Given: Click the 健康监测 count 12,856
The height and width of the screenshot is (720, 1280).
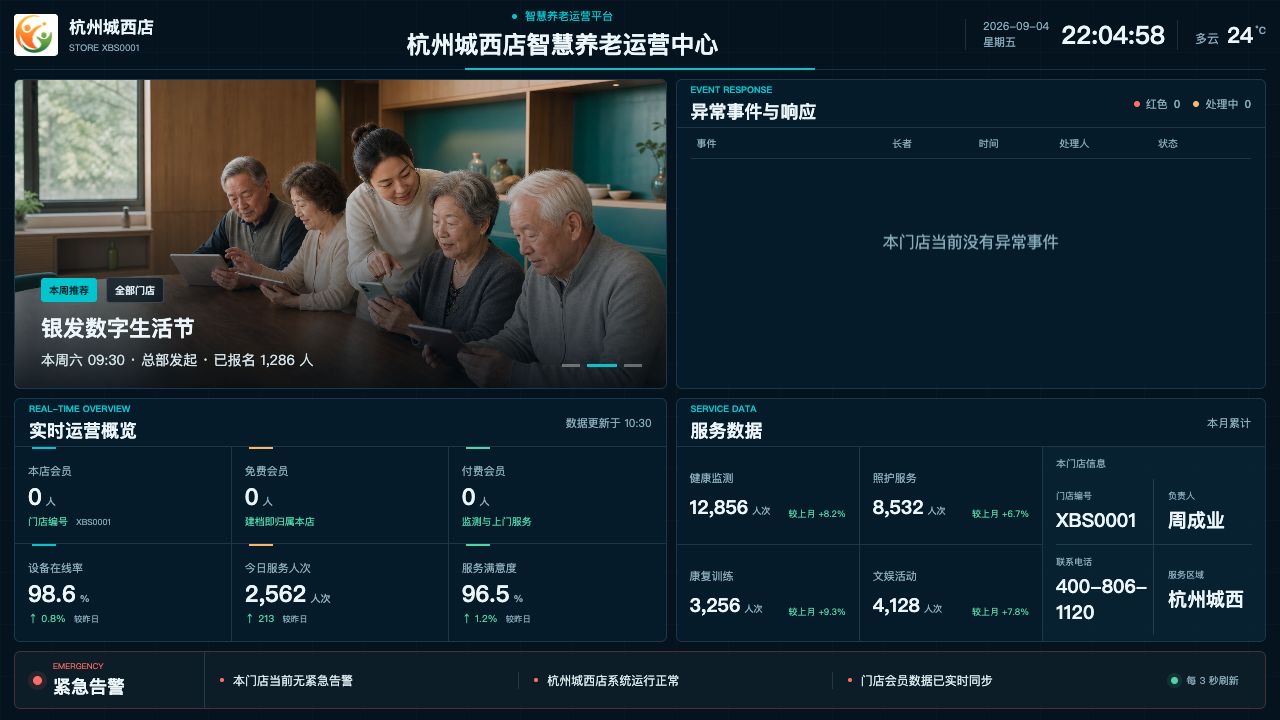Looking at the screenshot, I should [x=719, y=507].
